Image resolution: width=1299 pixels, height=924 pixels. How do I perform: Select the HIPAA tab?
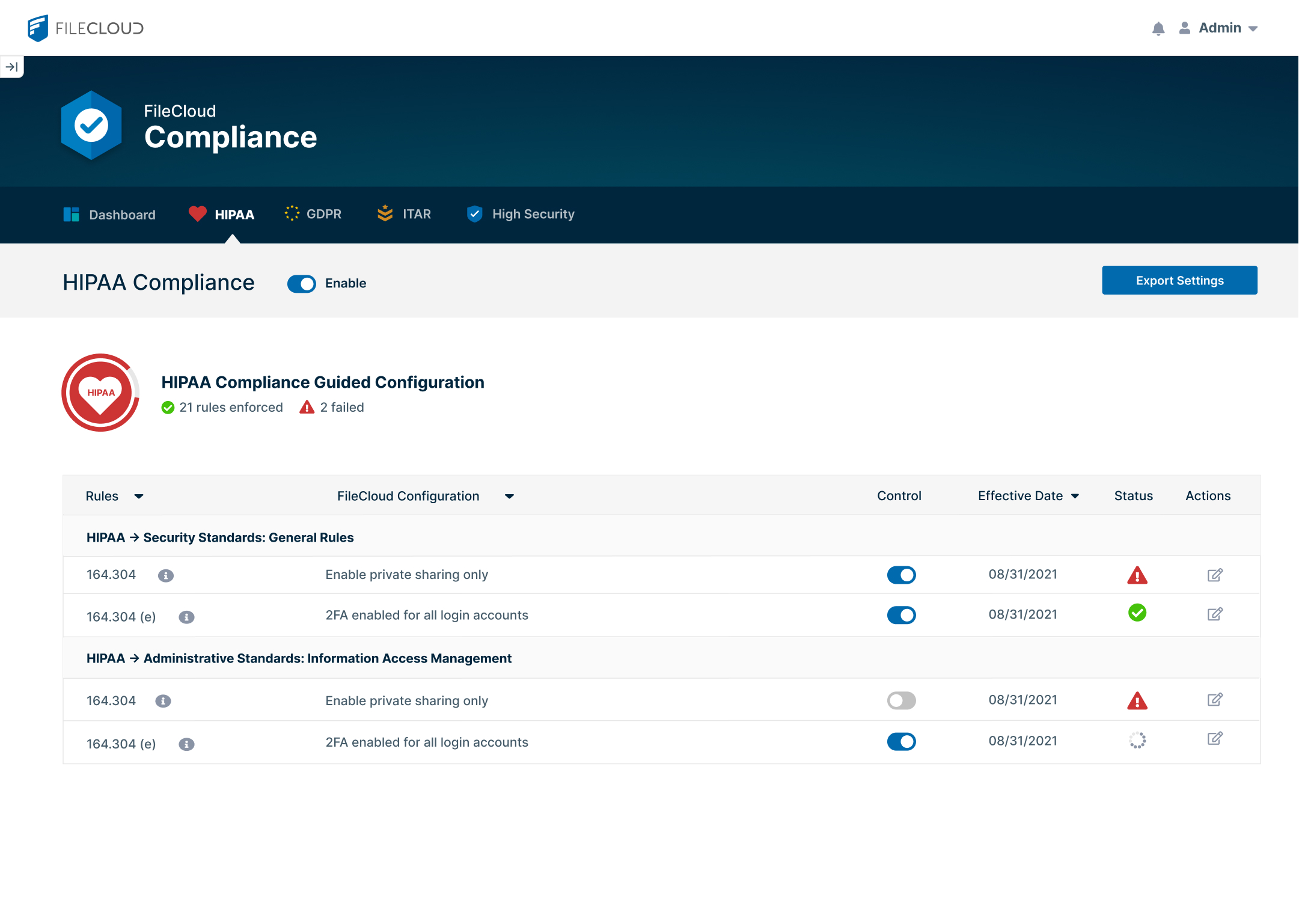(x=221, y=215)
